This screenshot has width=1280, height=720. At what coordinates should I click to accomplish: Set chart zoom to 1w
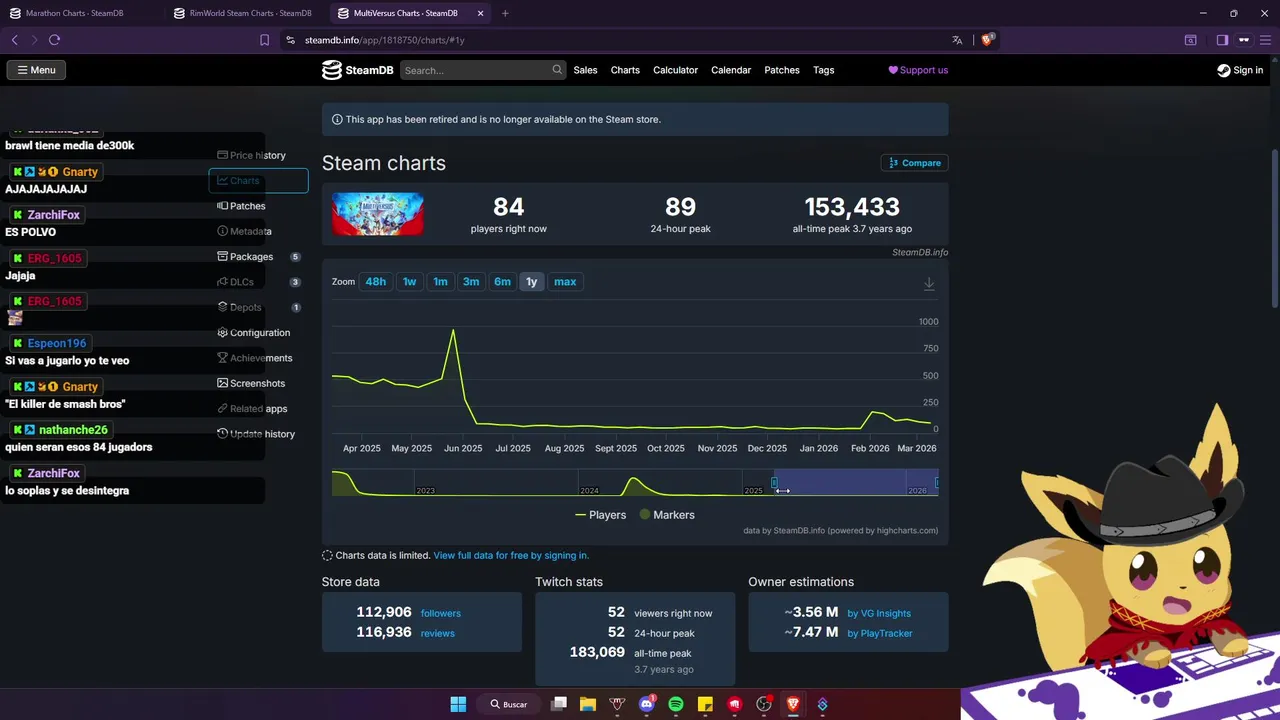(409, 282)
